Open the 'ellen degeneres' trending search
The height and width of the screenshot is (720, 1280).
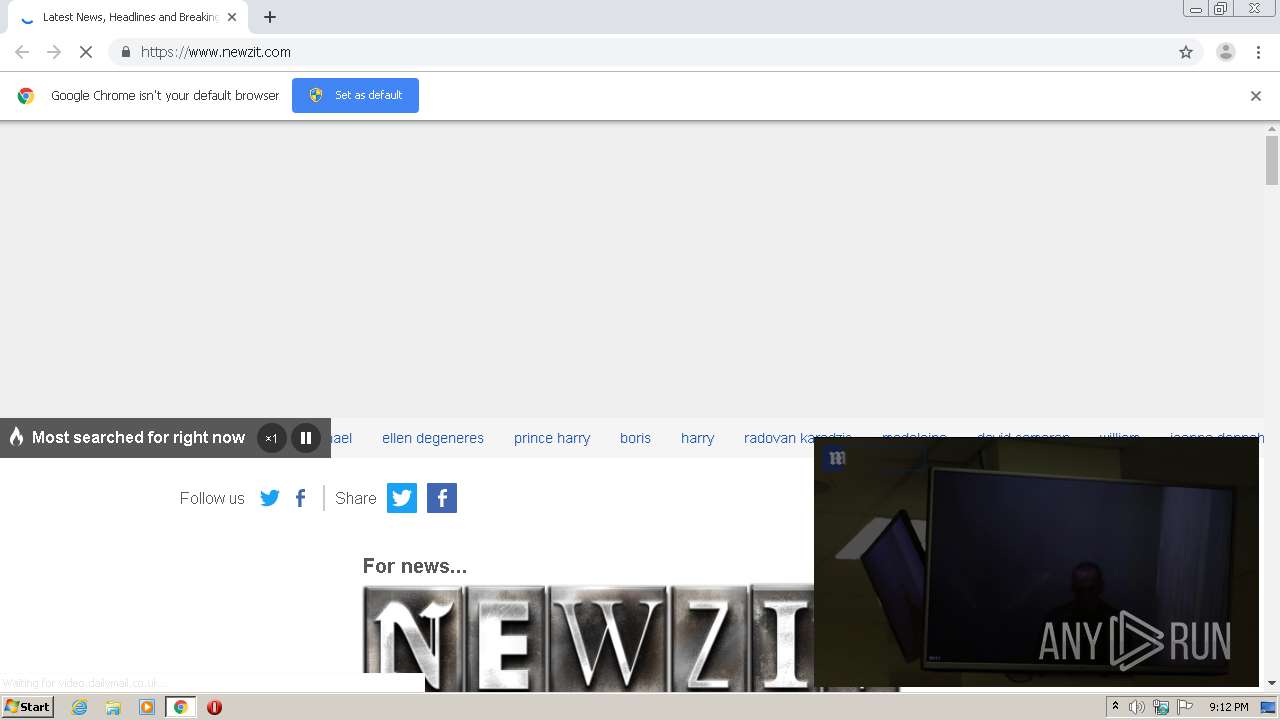point(433,438)
